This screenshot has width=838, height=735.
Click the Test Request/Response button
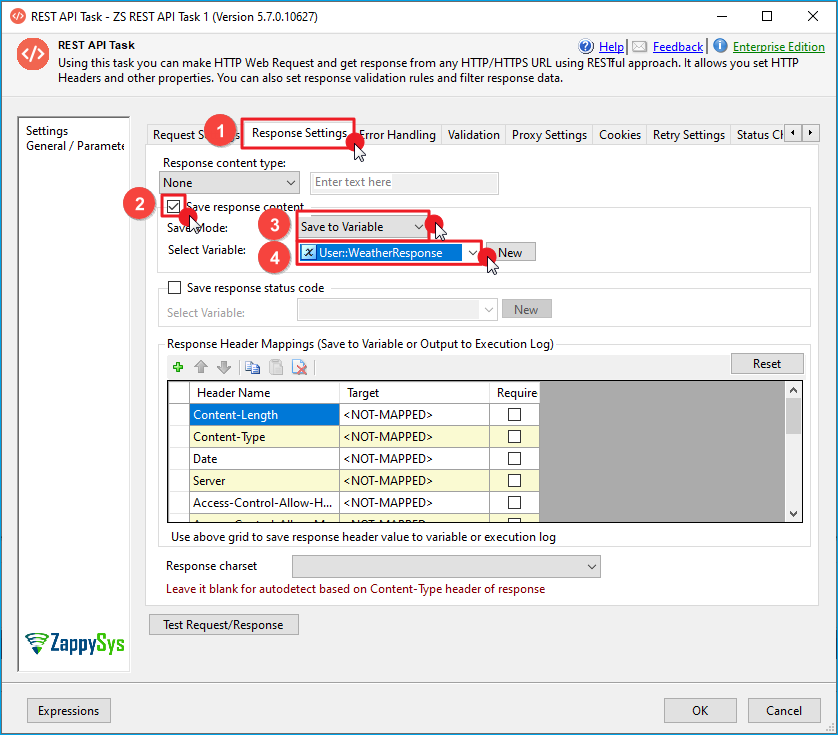(223, 625)
